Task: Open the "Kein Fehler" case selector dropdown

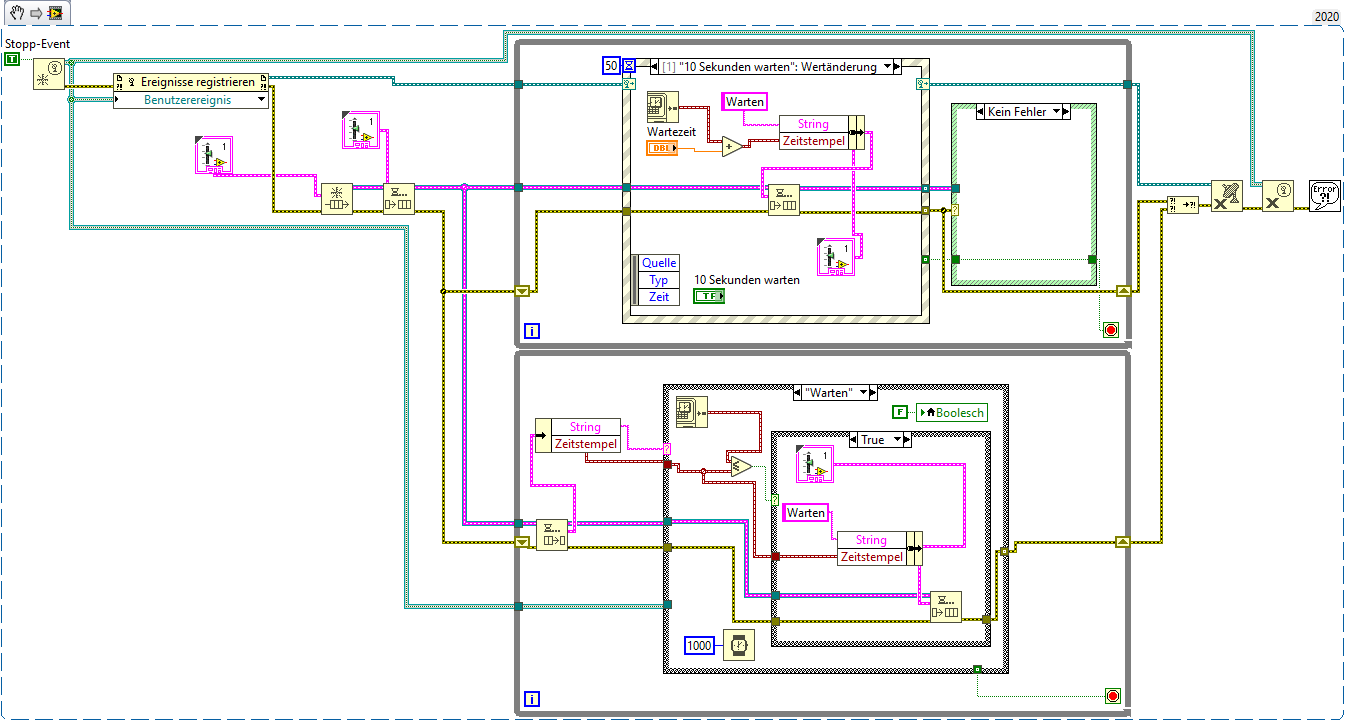Action: [x=1055, y=112]
